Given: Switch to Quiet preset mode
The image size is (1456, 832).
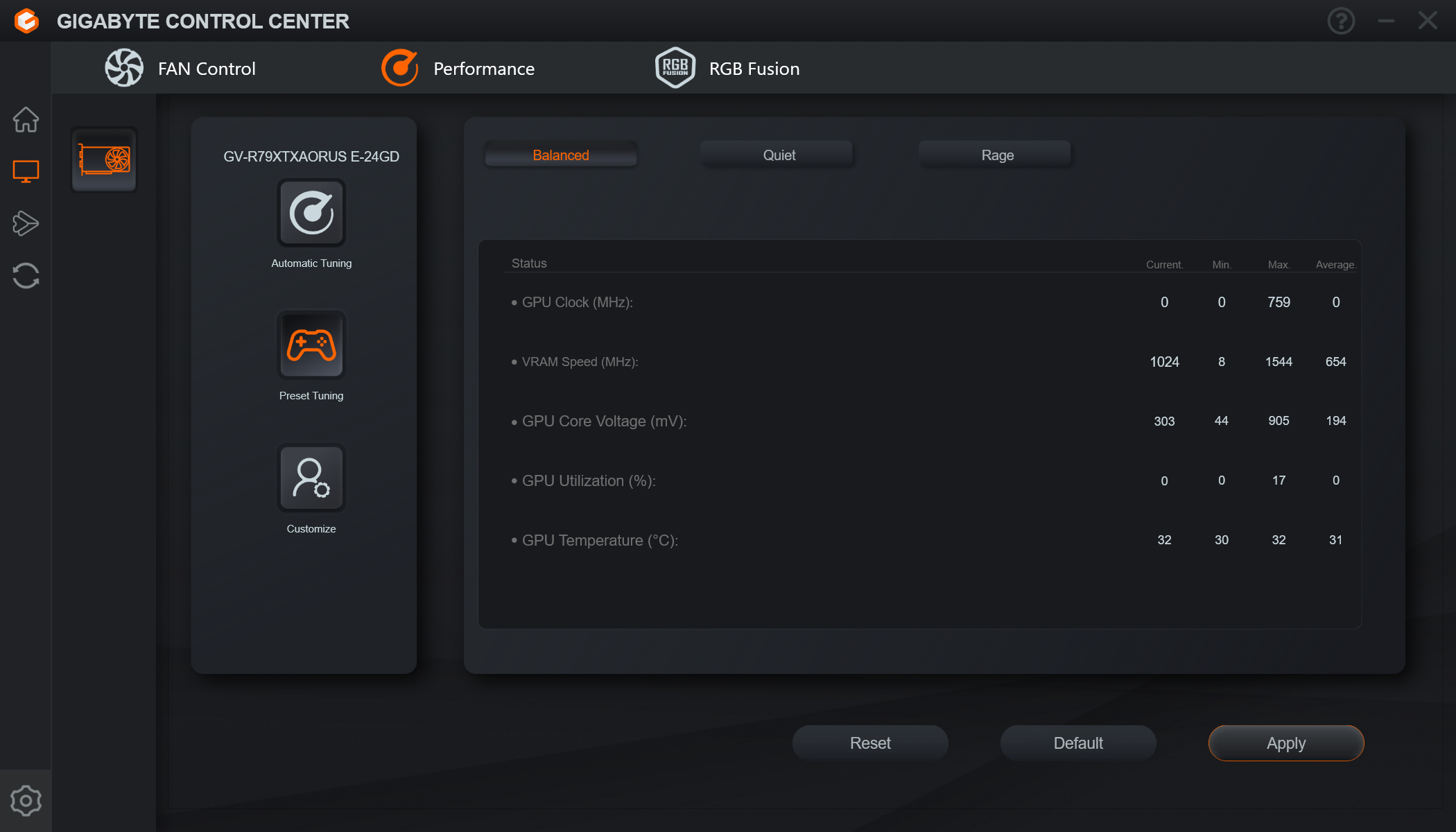Looking at the screenshot, I should coord(779,155).
